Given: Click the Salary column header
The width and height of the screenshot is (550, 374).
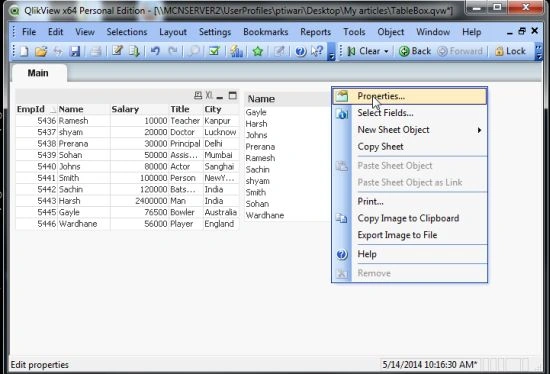Looking at the screenshot, I should [x=125, y=109].
